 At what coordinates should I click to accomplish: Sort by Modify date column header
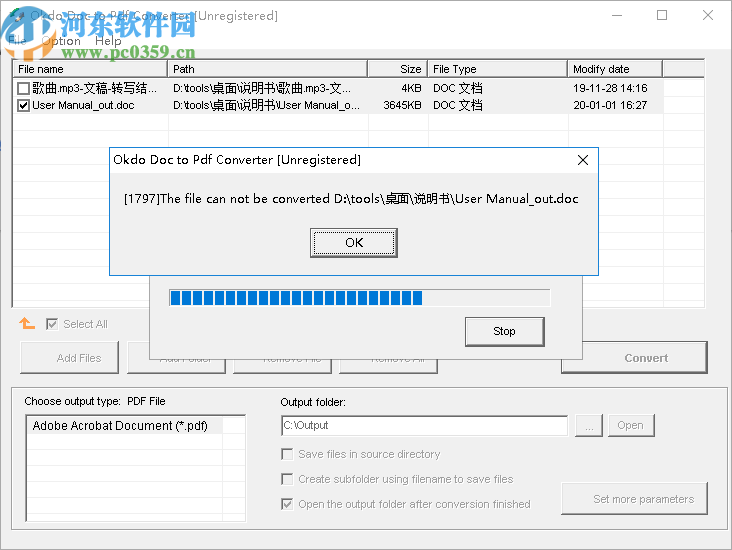(x=615, y=69)
